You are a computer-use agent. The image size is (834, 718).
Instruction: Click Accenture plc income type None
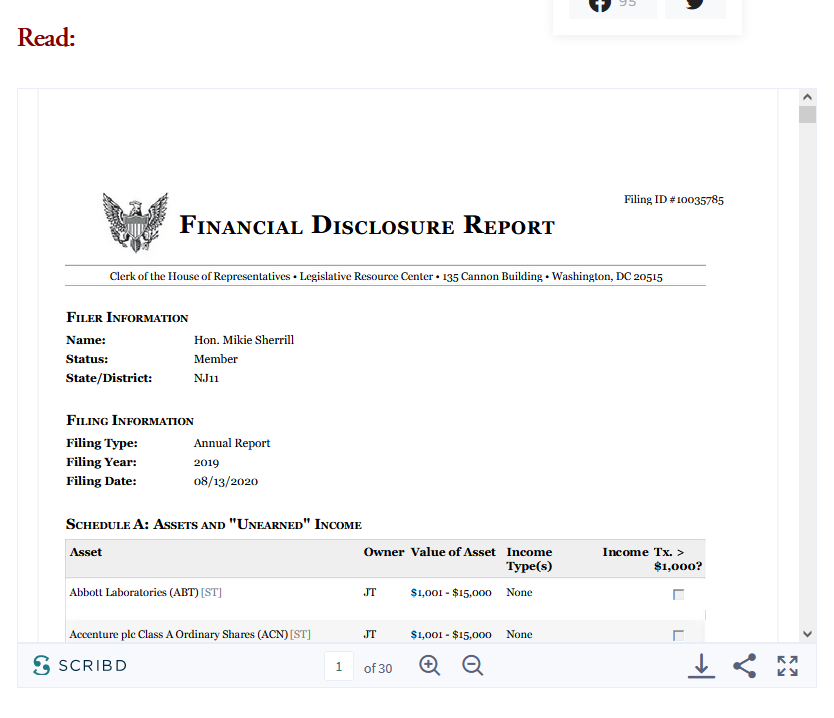519,634
